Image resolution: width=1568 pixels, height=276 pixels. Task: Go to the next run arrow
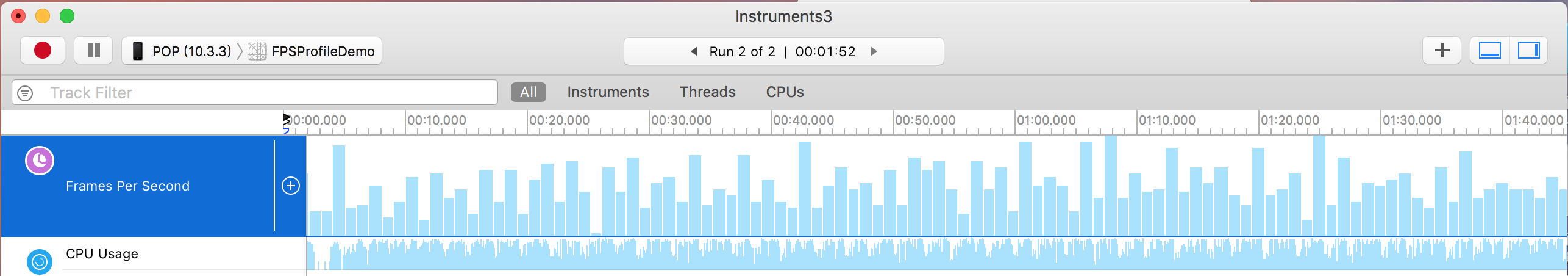[874, 51]
